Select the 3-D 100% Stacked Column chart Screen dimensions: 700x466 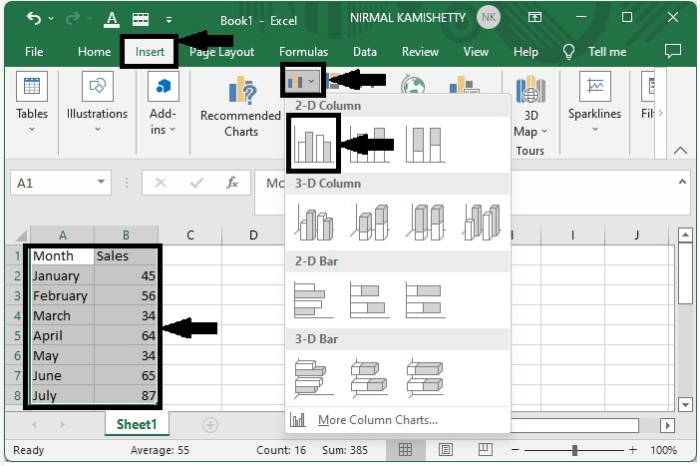[425, 222]
